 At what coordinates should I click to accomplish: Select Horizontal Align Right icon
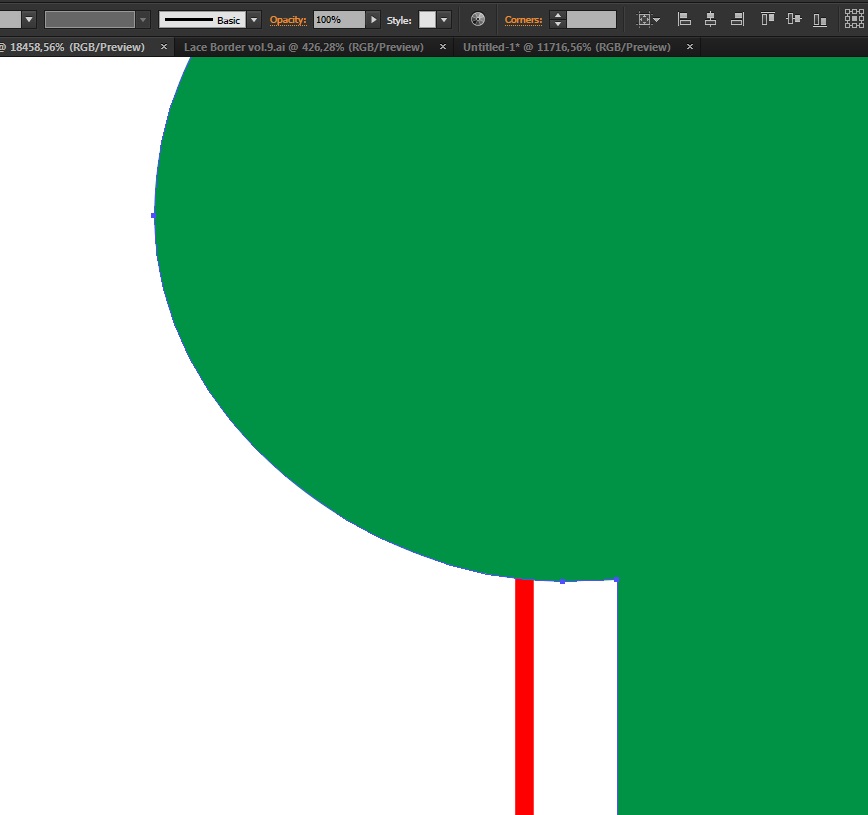coord(737,19)
